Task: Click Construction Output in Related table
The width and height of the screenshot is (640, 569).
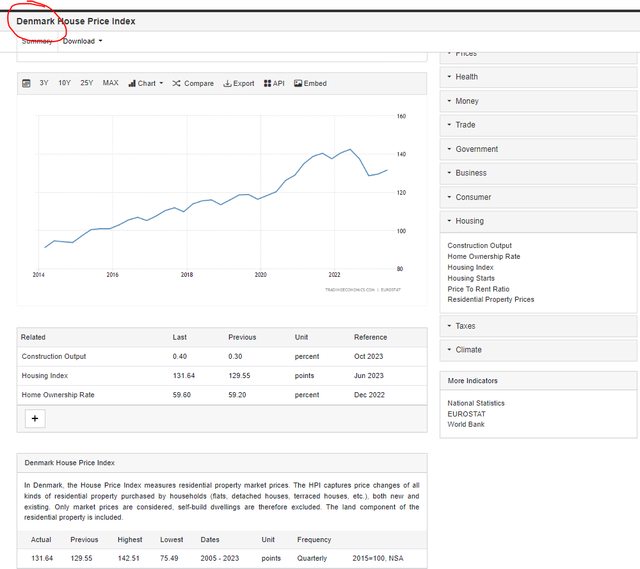Action: pyautogui.click(x=54, y=357)
